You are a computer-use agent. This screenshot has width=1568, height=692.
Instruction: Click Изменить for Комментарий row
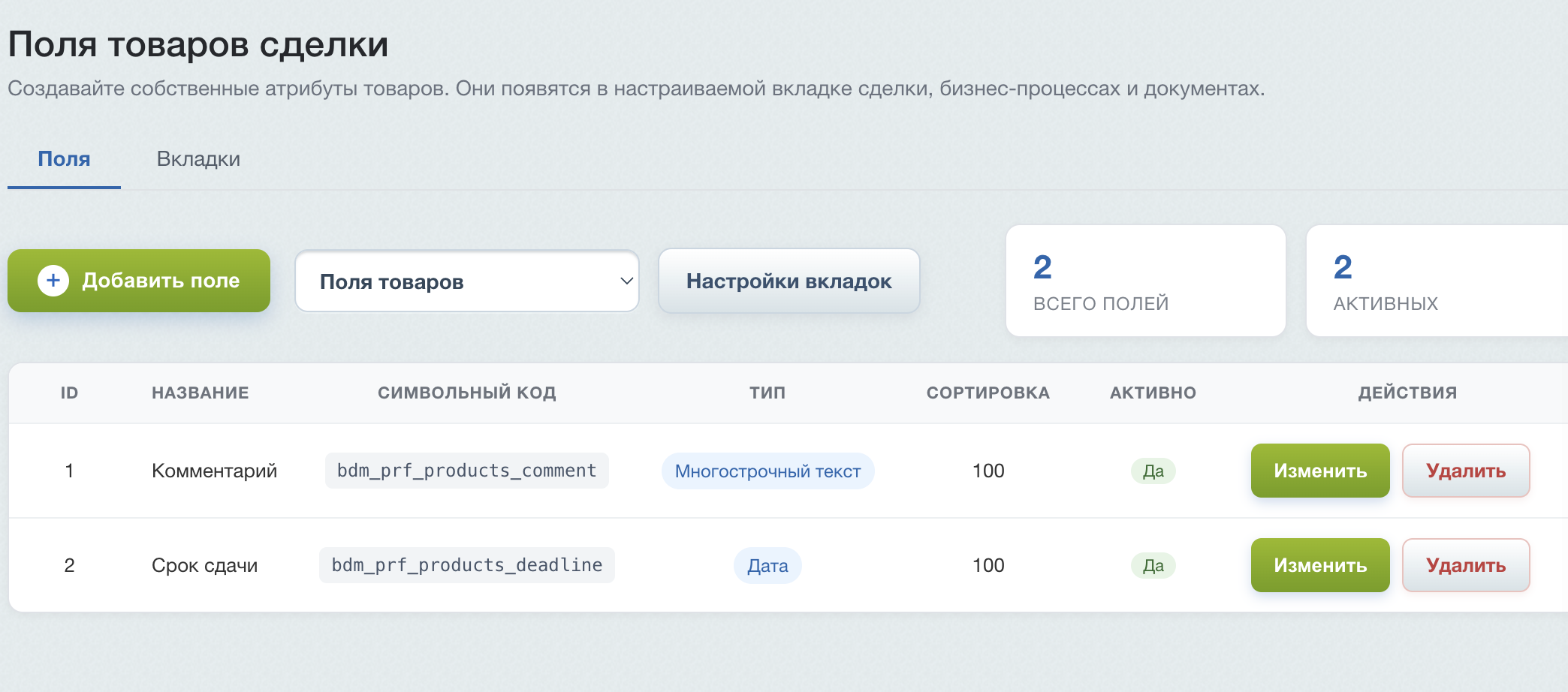point(1320,471)
